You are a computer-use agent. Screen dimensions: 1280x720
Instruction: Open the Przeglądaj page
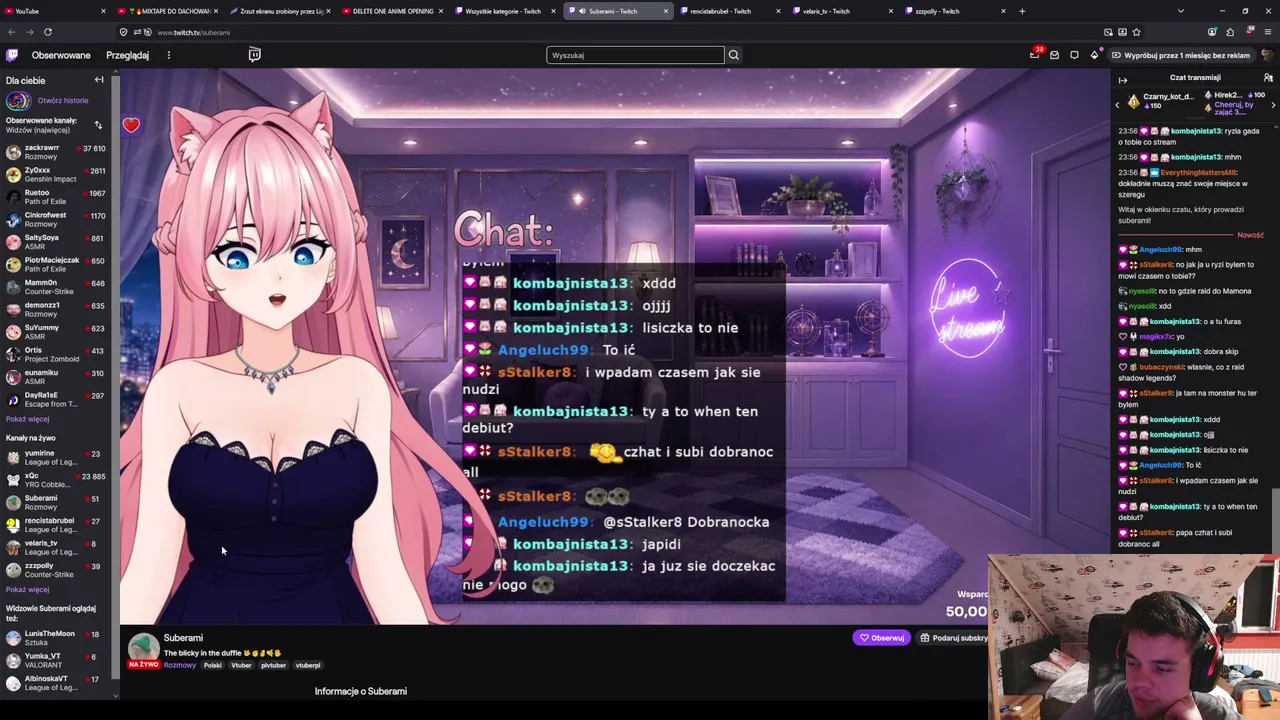(x=127, y=55)
